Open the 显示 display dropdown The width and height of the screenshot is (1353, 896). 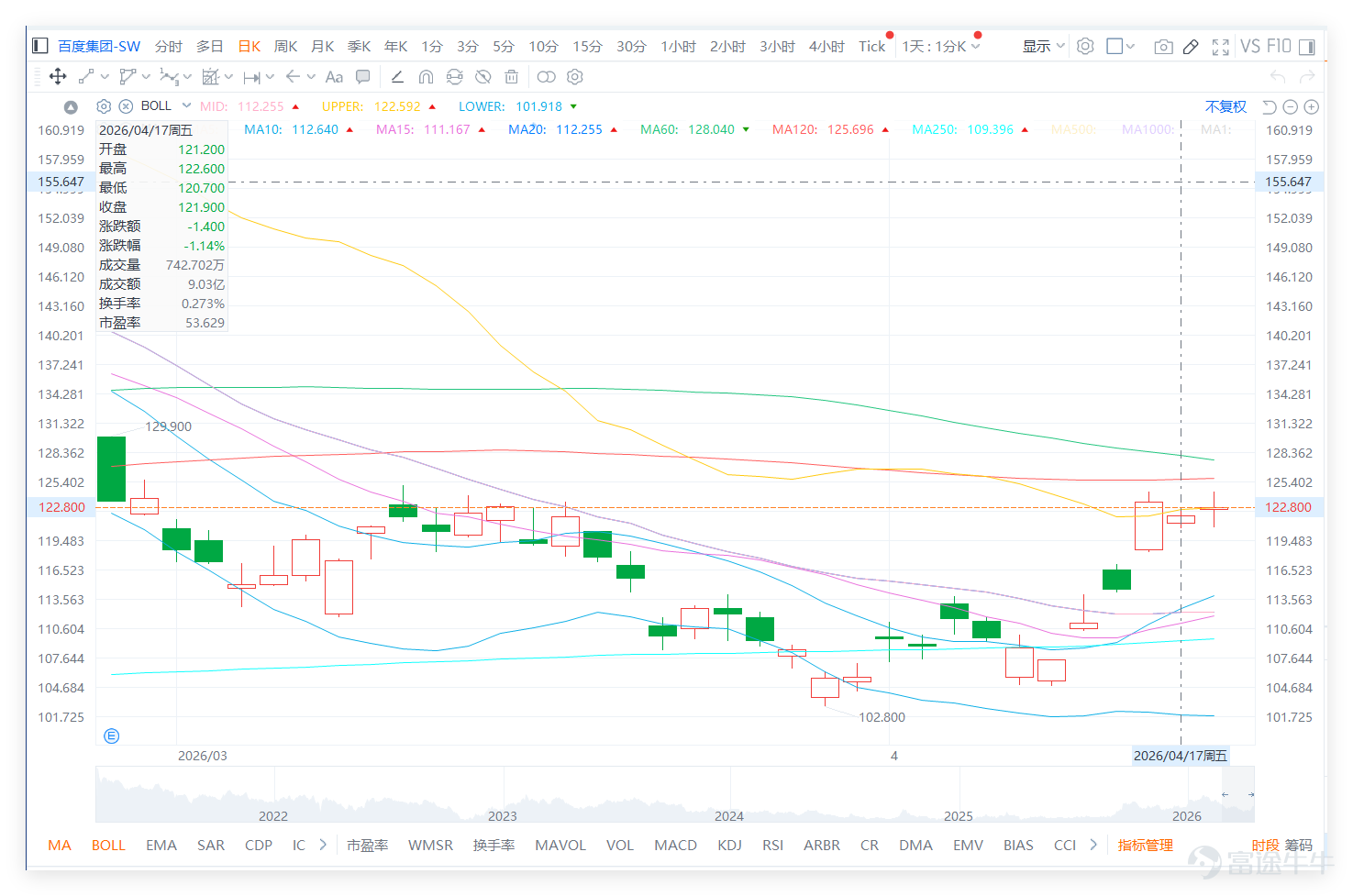(x=1044, y=46)
